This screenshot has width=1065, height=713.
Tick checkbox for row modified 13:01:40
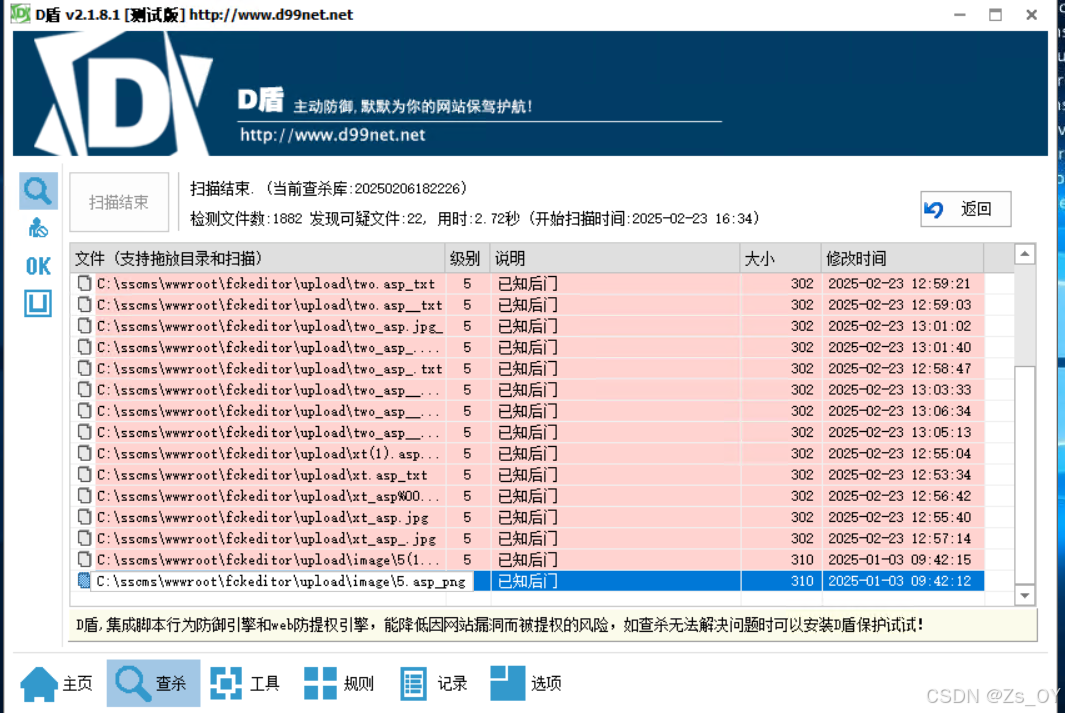(84, 347)
